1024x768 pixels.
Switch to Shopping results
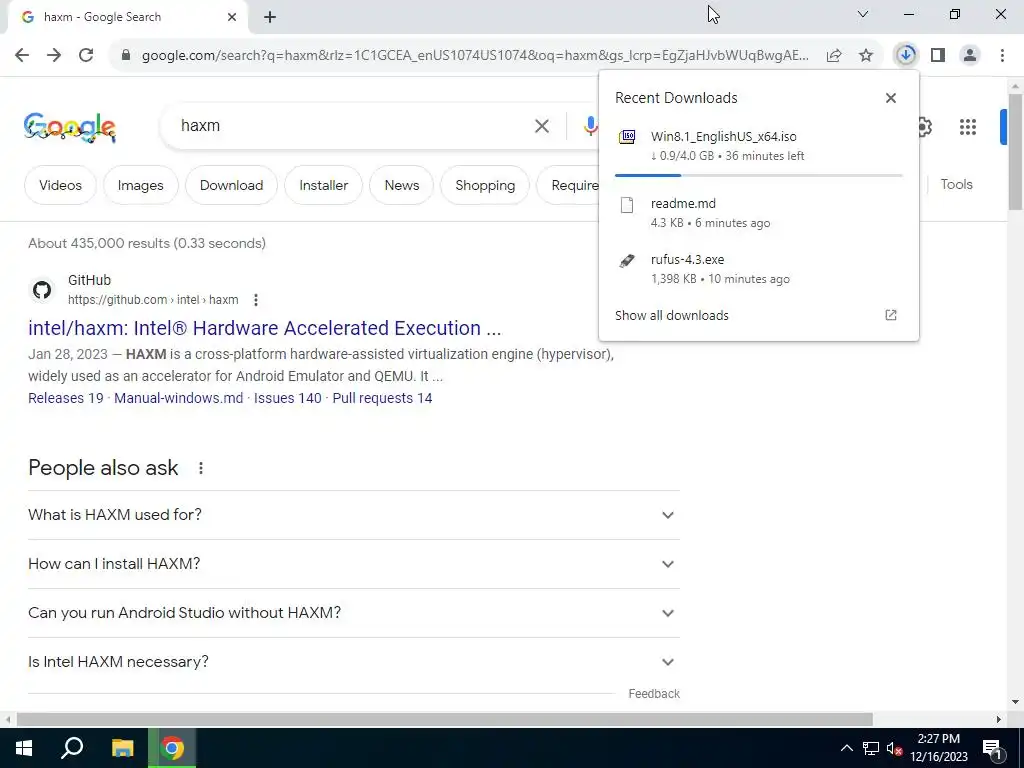(x=485, y=185)
